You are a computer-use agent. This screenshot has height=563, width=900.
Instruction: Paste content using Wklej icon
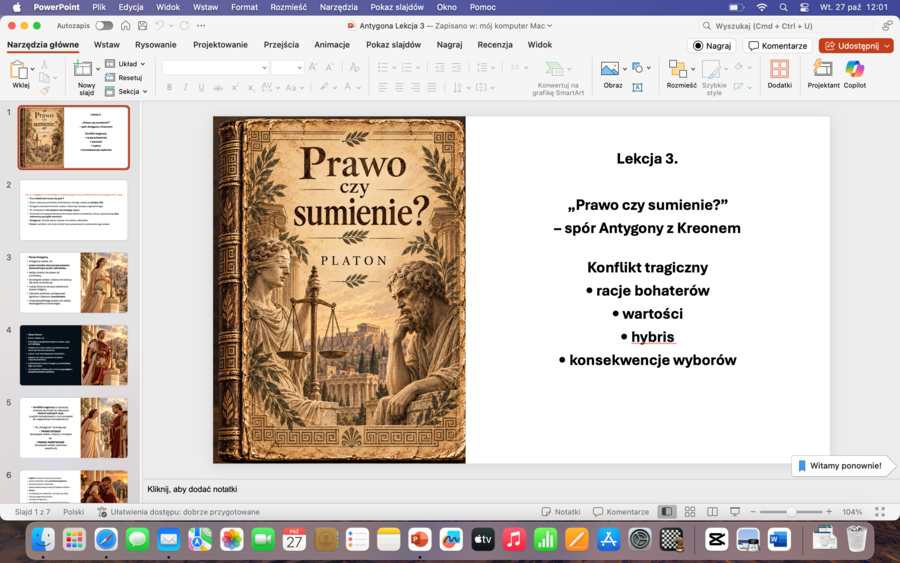point(20,75)
